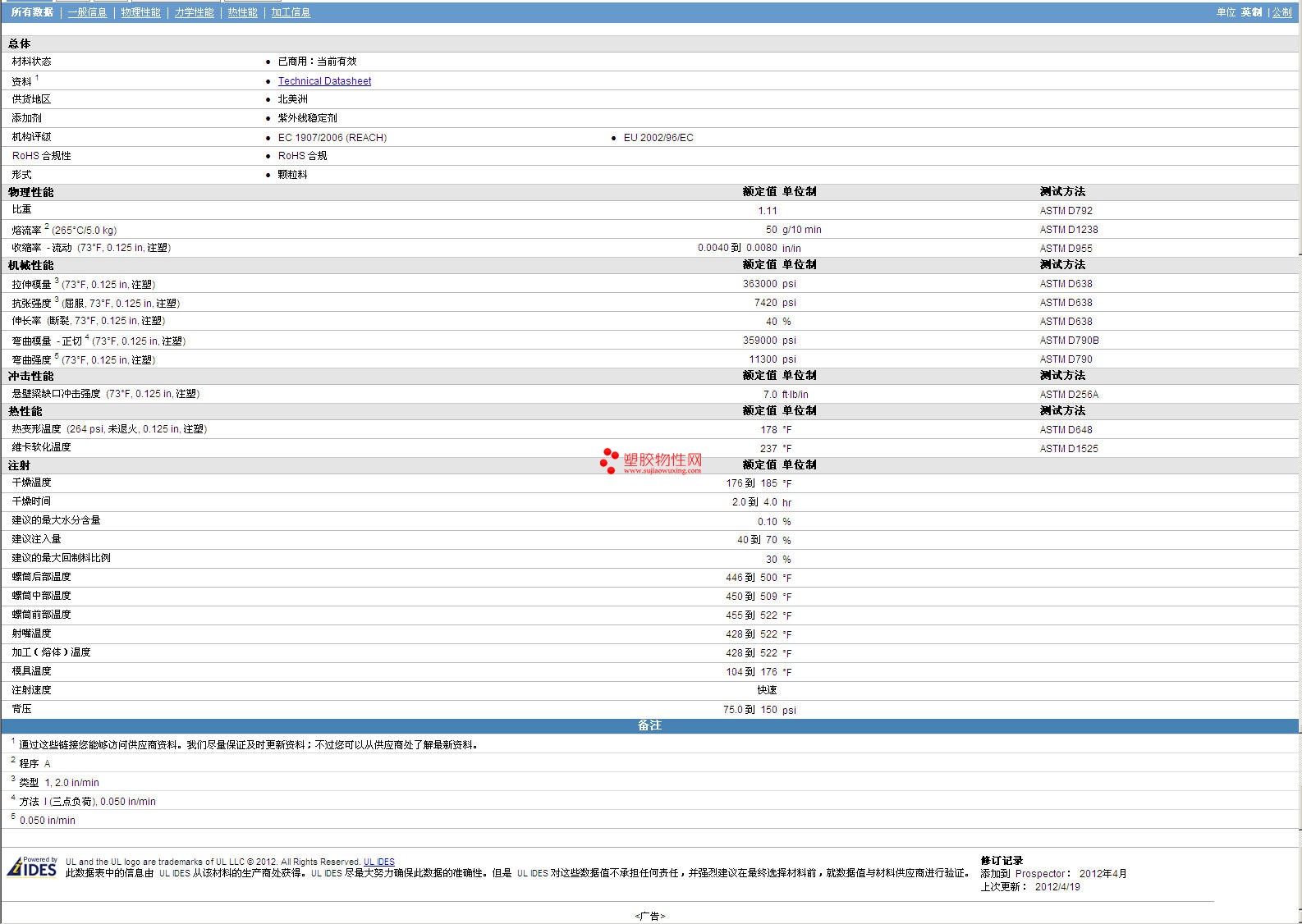Click the EC 1907/2006 (REACH) entry
This screenshot has height=924, width=1302.
tap(332, 138)
